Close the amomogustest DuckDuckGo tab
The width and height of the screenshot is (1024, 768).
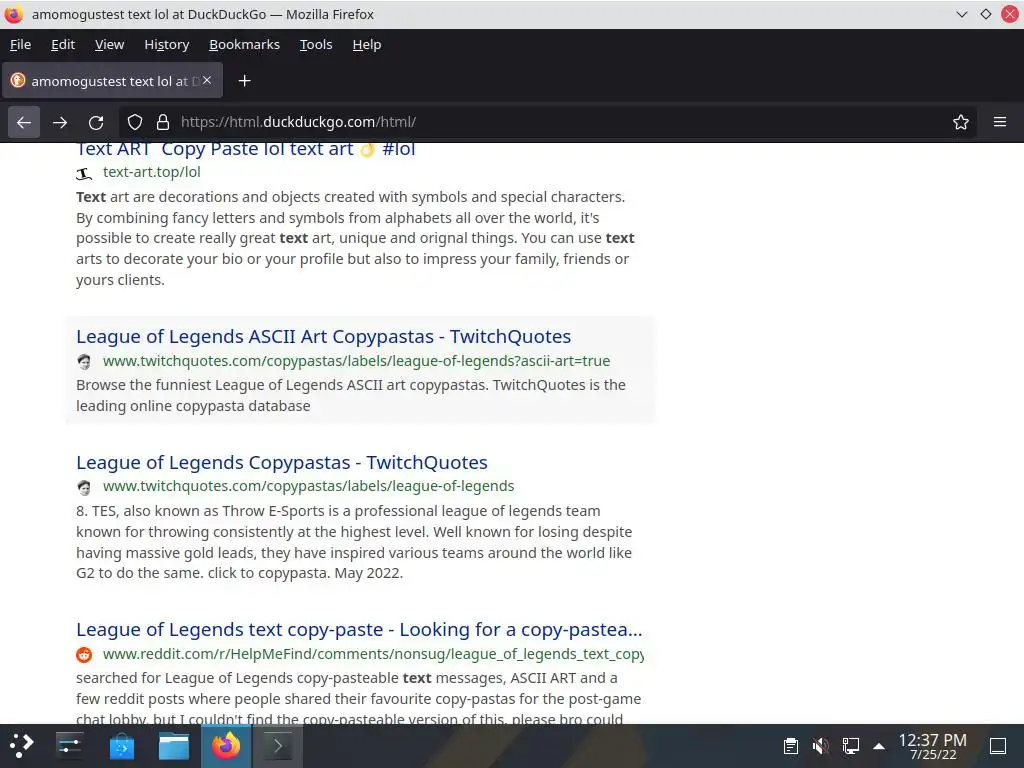[207, 80]
